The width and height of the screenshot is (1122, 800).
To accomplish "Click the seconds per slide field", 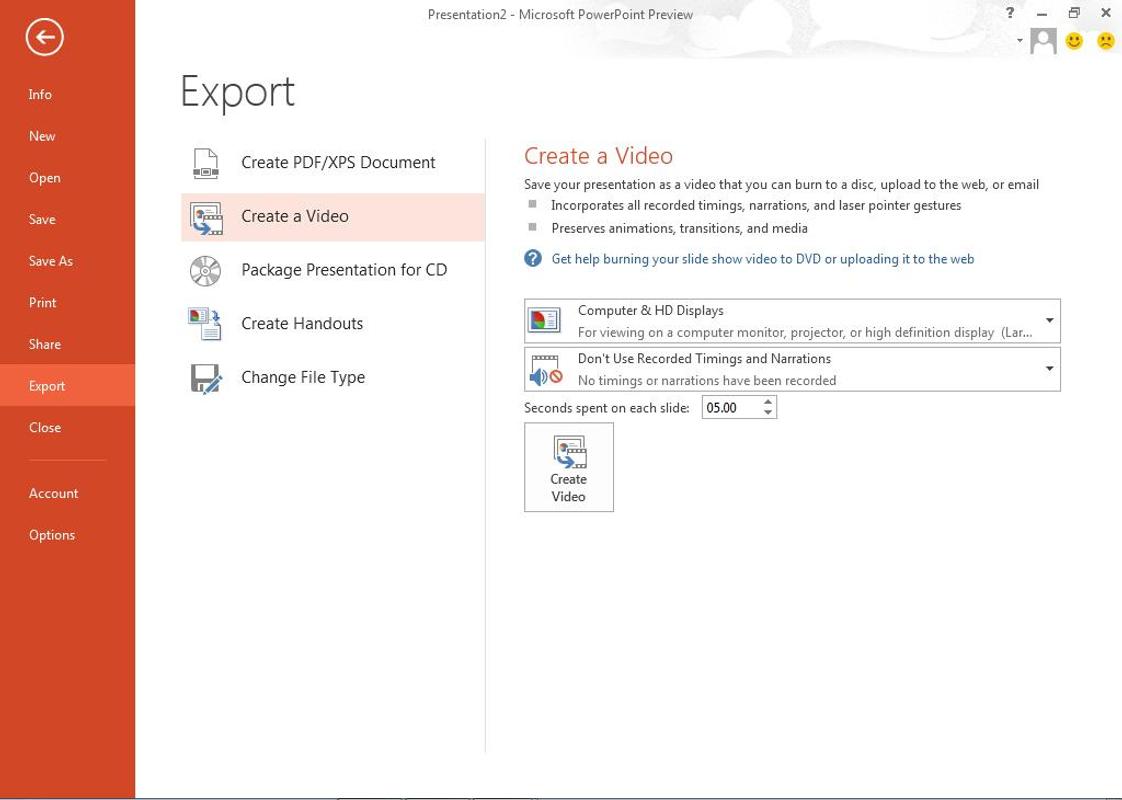I will (x=731, y=408).
